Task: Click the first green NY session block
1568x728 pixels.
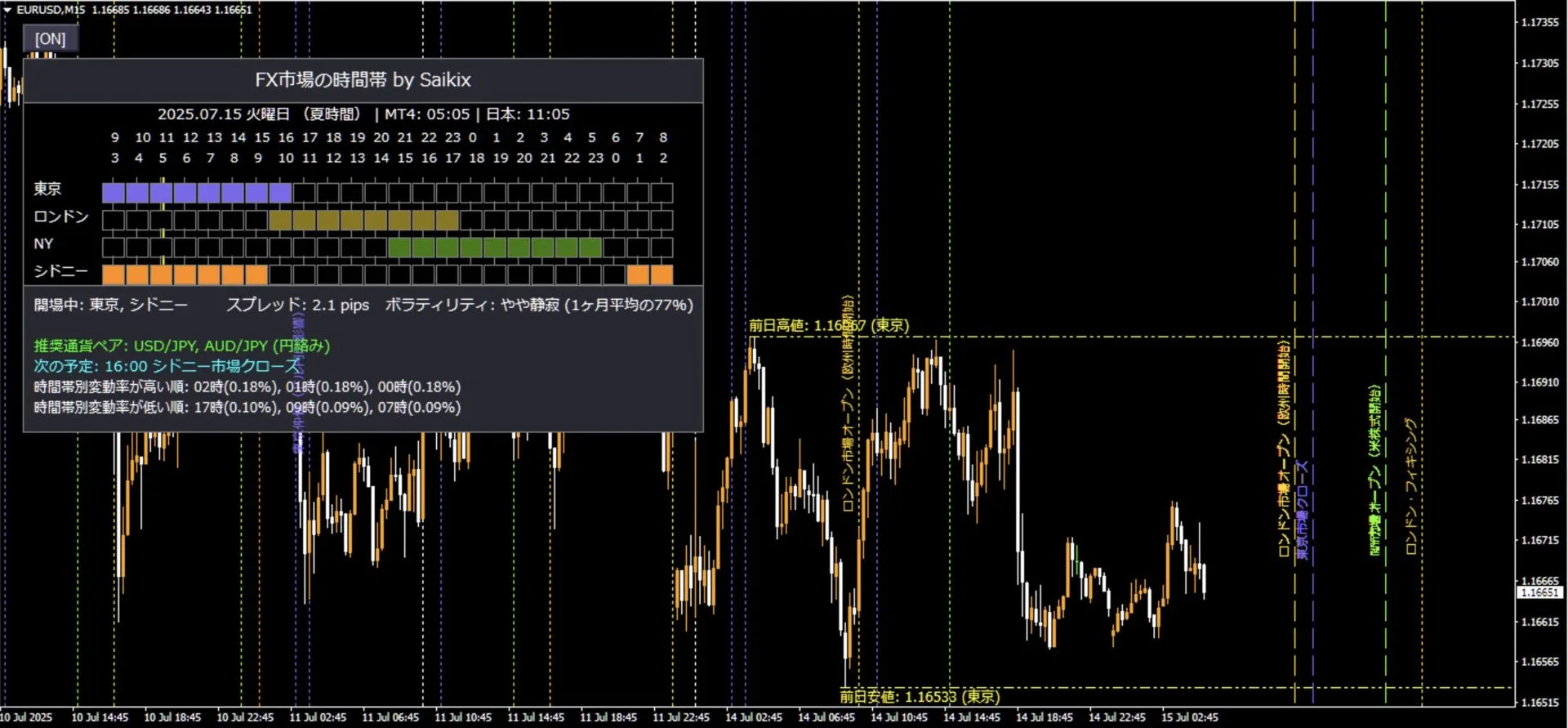Action: pyautogui.click(x=399, y=247)
